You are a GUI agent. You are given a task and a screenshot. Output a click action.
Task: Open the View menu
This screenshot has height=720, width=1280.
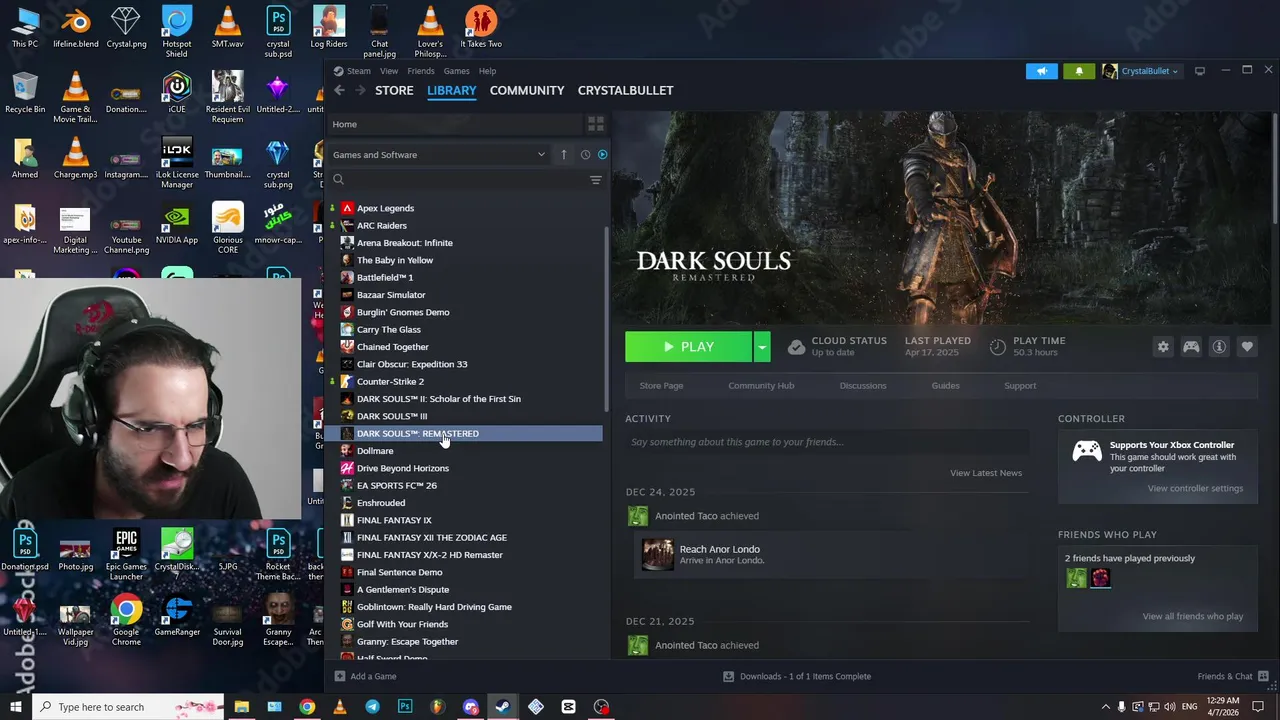tap(389, 71)
